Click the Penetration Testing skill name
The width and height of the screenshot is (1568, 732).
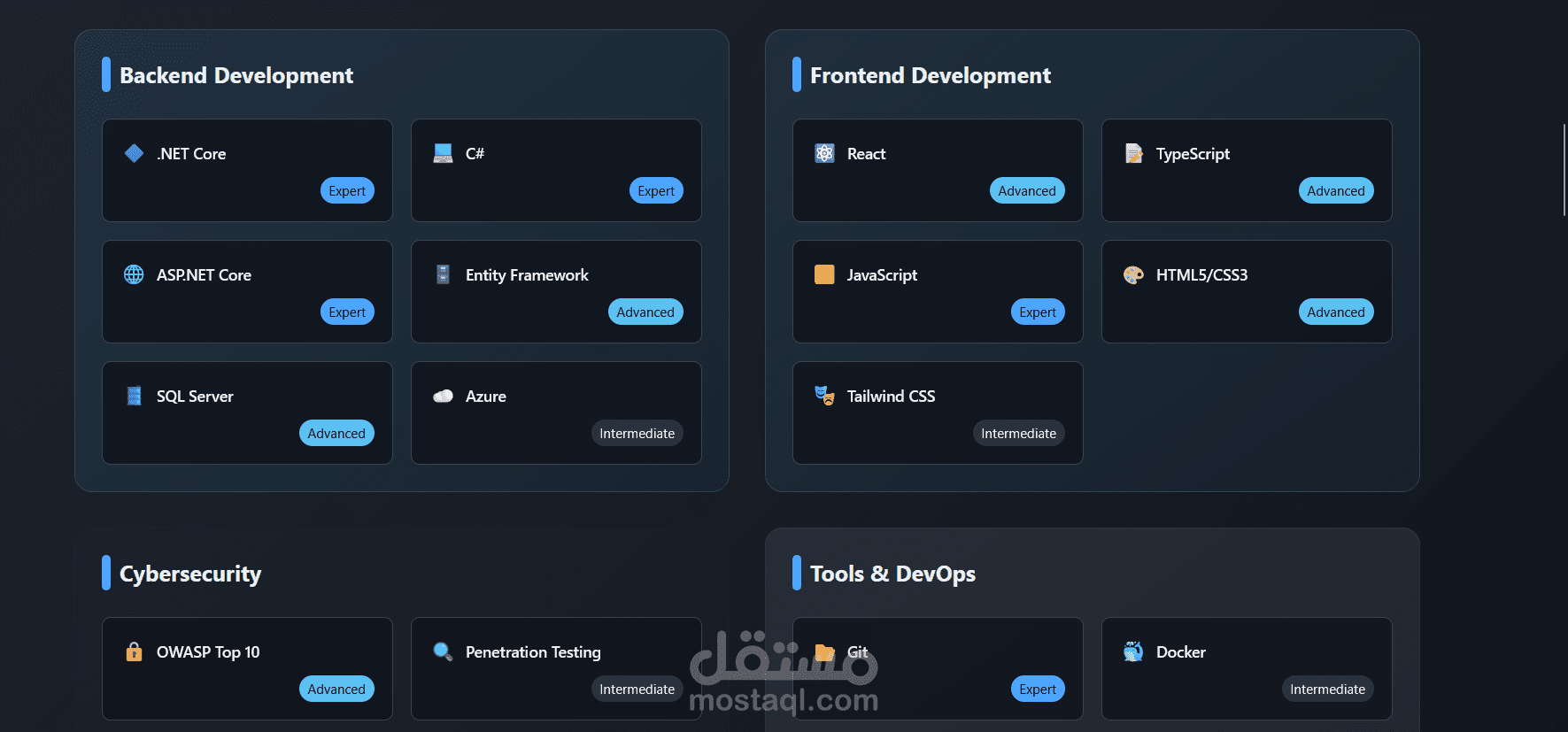coord(533,651)
